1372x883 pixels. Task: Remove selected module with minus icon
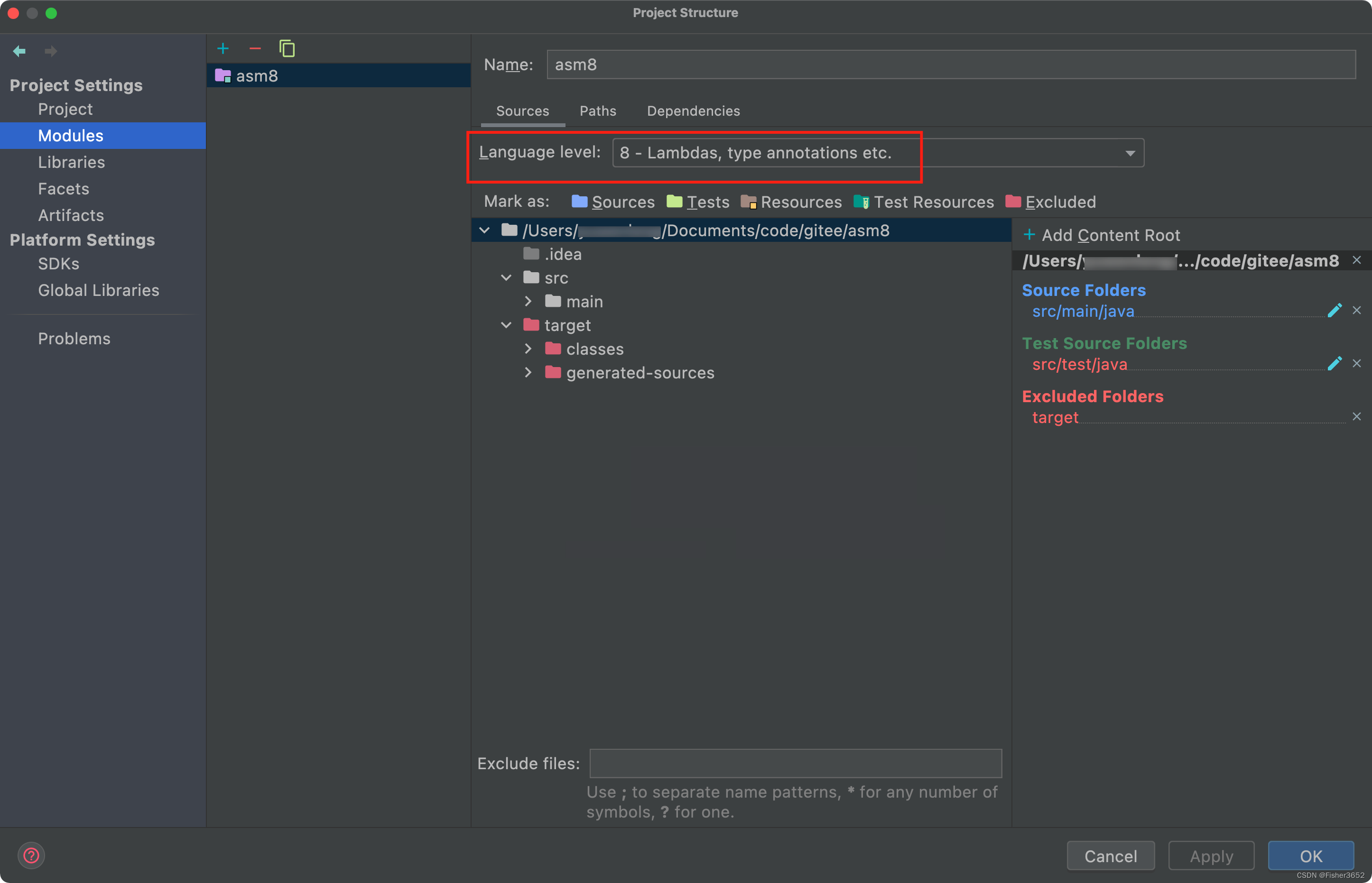click(x=255, y=49)
